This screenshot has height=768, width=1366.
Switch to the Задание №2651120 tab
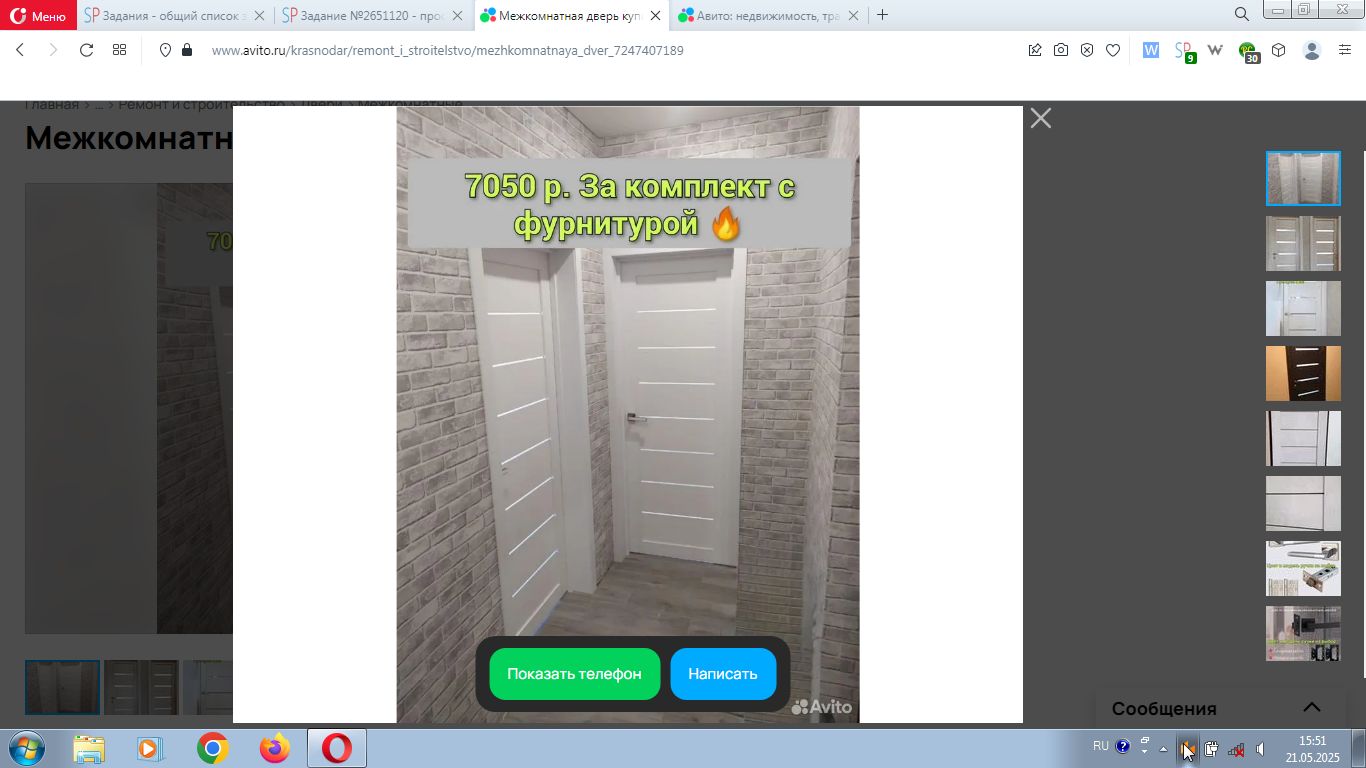coord(374,15)
